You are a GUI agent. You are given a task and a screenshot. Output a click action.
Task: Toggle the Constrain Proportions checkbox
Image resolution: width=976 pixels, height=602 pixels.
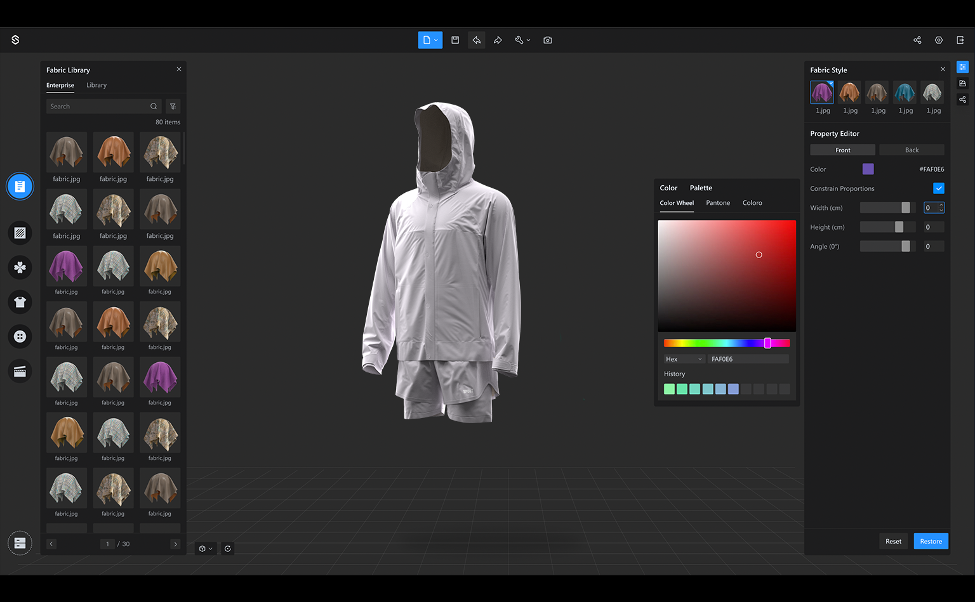[938, 188]
